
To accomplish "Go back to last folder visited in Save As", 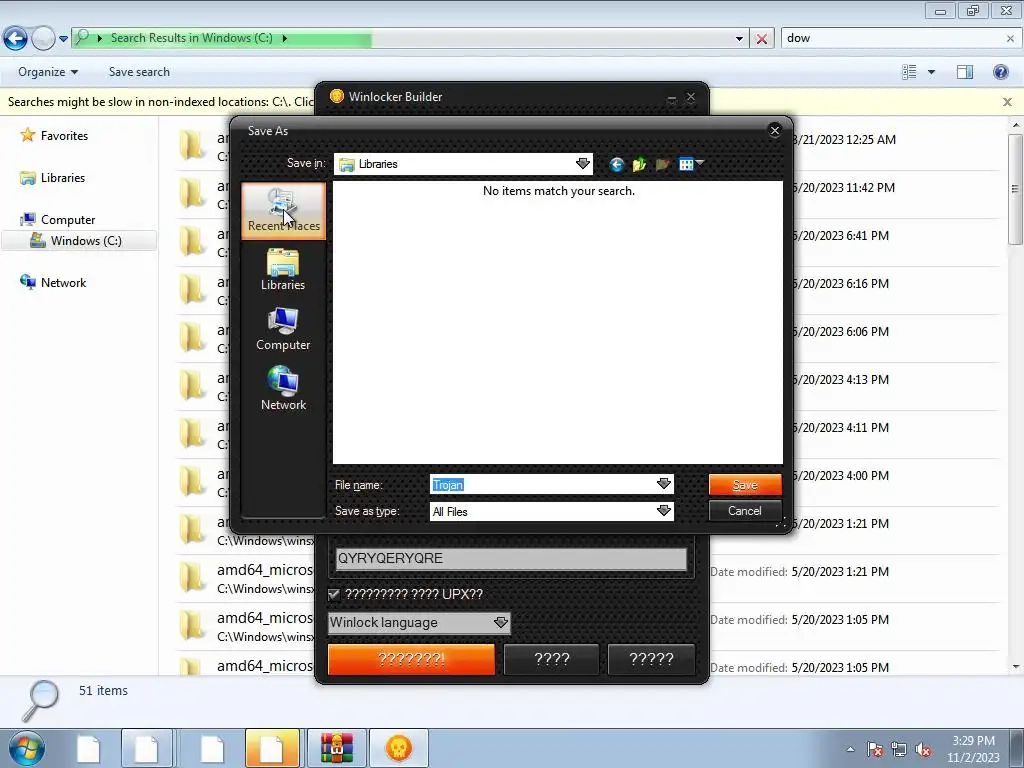I will pyautogui.click(x=616, y=165).
